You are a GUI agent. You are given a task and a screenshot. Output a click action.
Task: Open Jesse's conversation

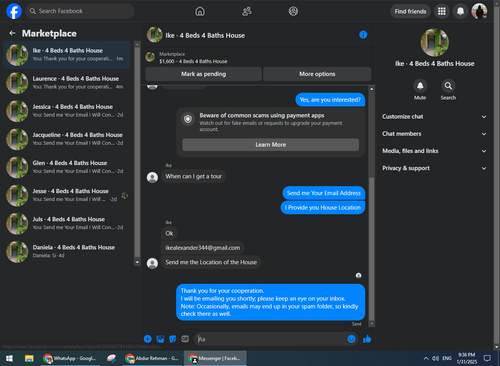pyautogui.click(x=68, y=196)
